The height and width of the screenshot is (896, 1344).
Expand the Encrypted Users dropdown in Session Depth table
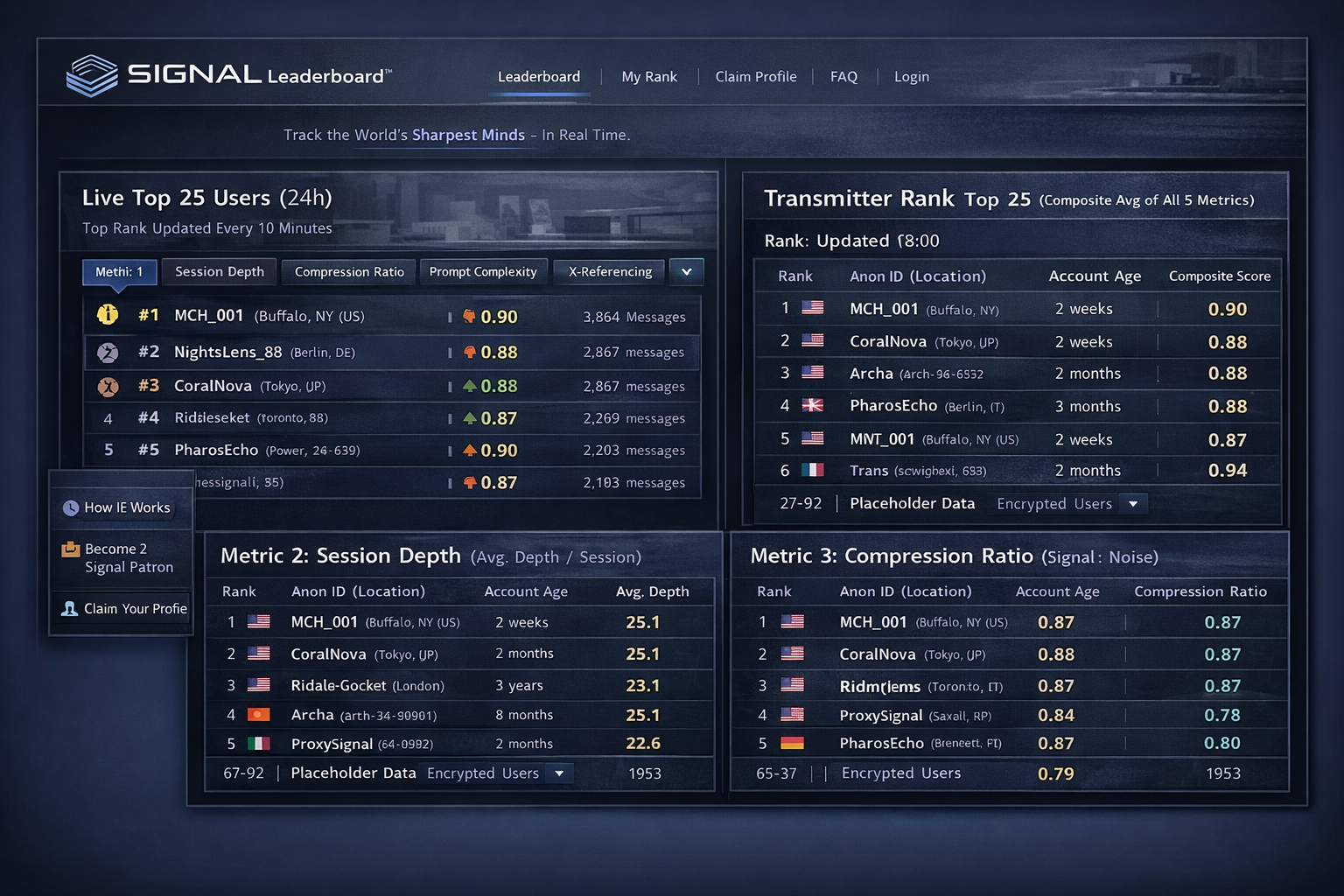(559, 773)
